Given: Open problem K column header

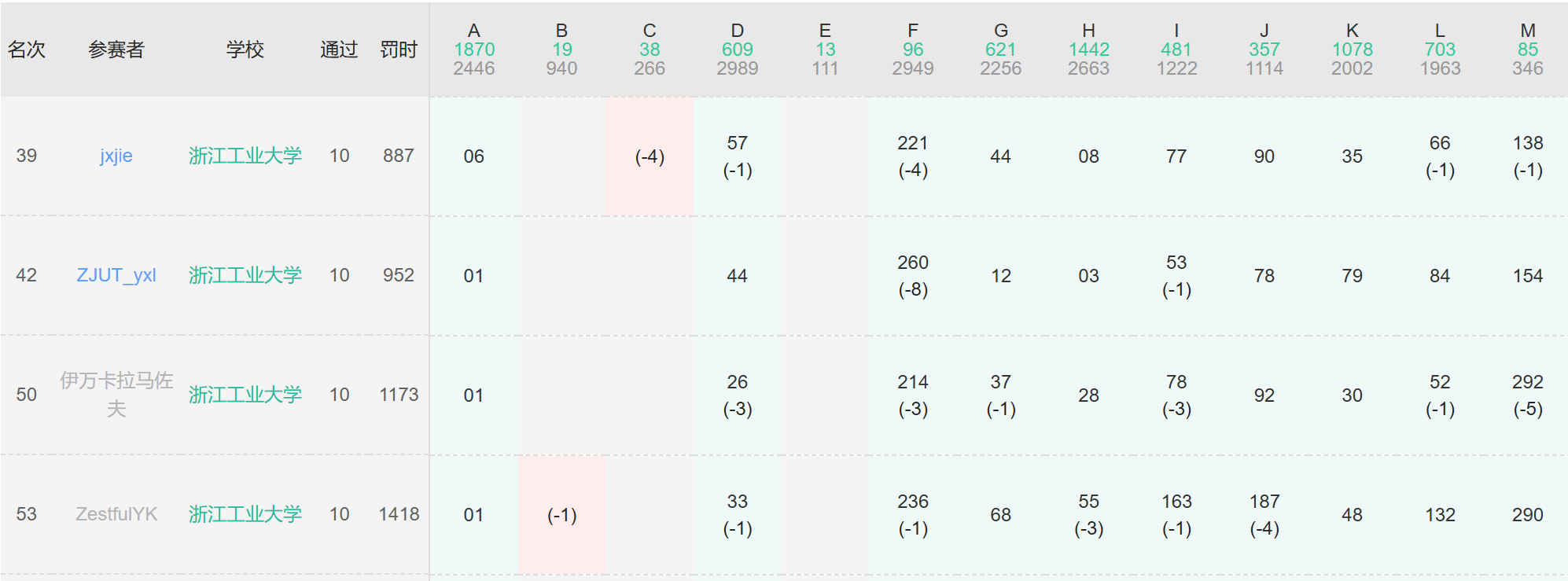Looking at the screenshot, I should pos(1352,31).
